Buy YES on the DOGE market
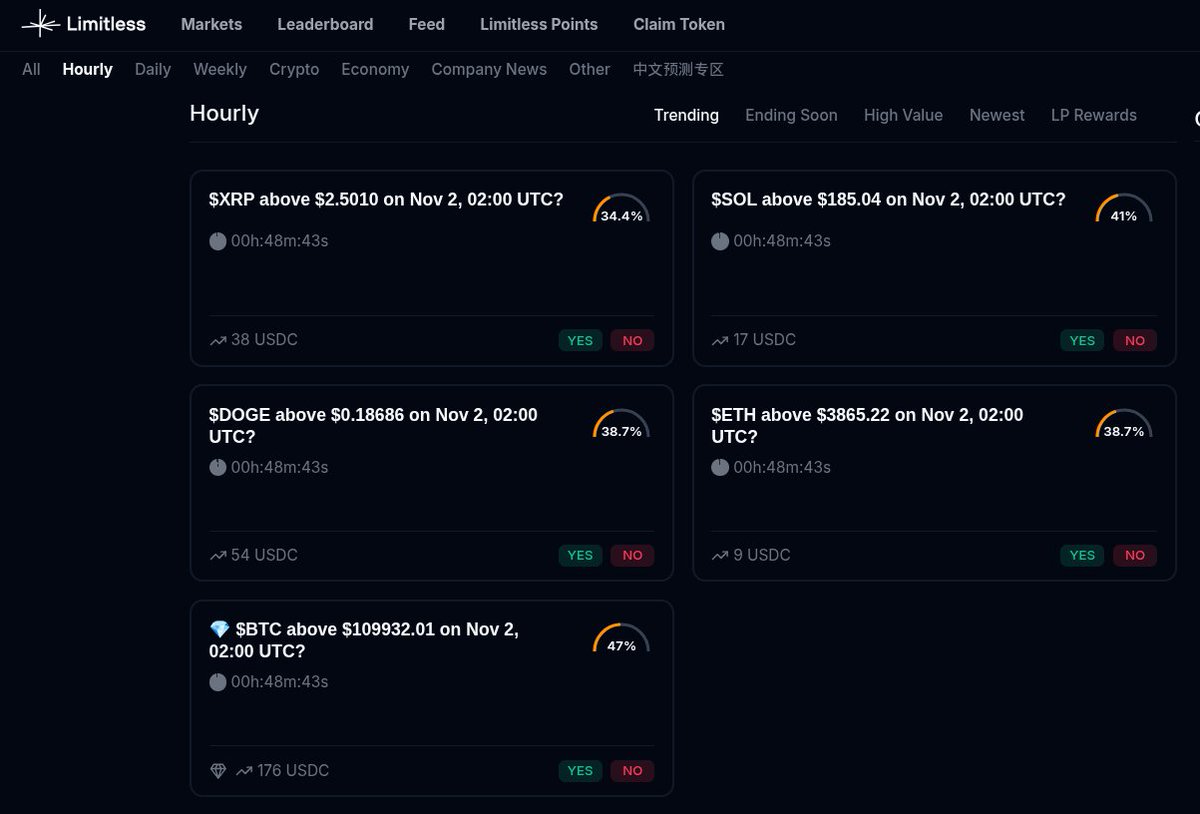Screen dimensions: 1200x814 (580, 555)
